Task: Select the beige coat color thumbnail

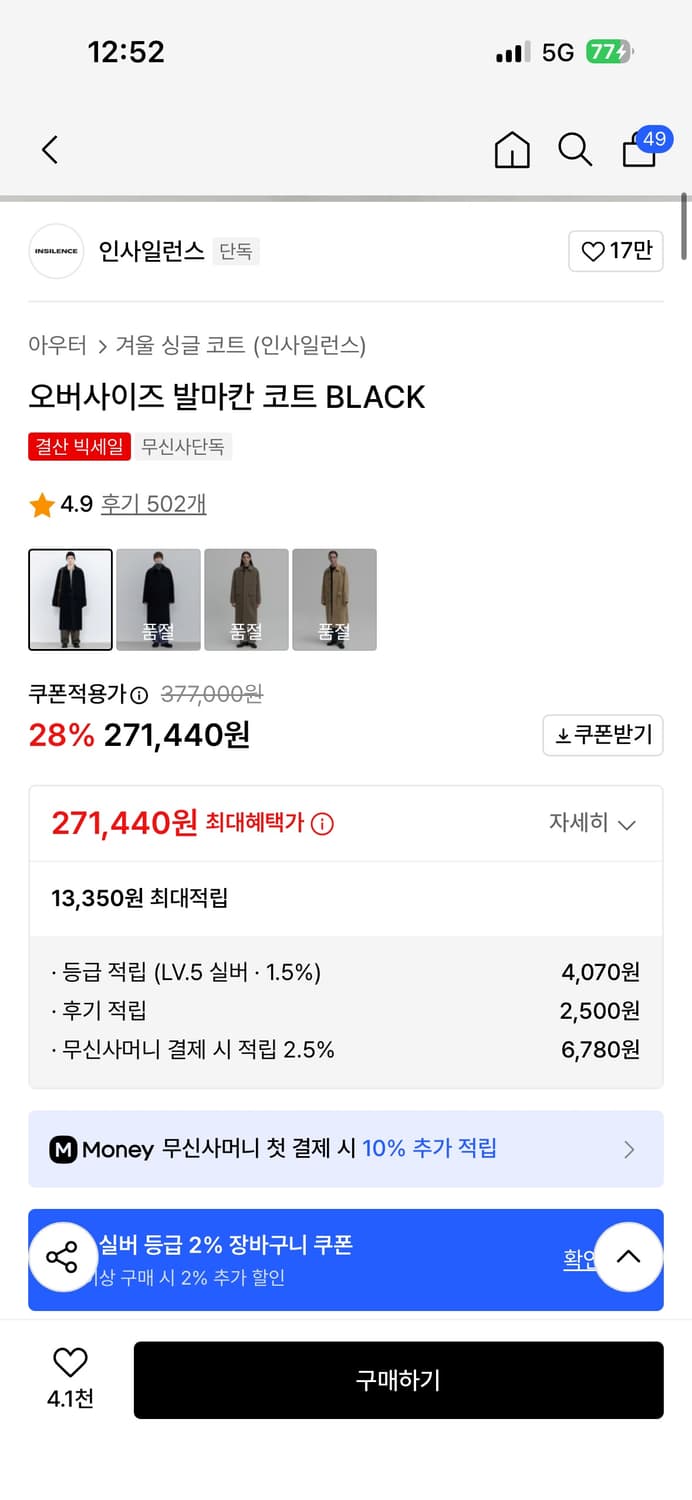Action: pos(334,599)
